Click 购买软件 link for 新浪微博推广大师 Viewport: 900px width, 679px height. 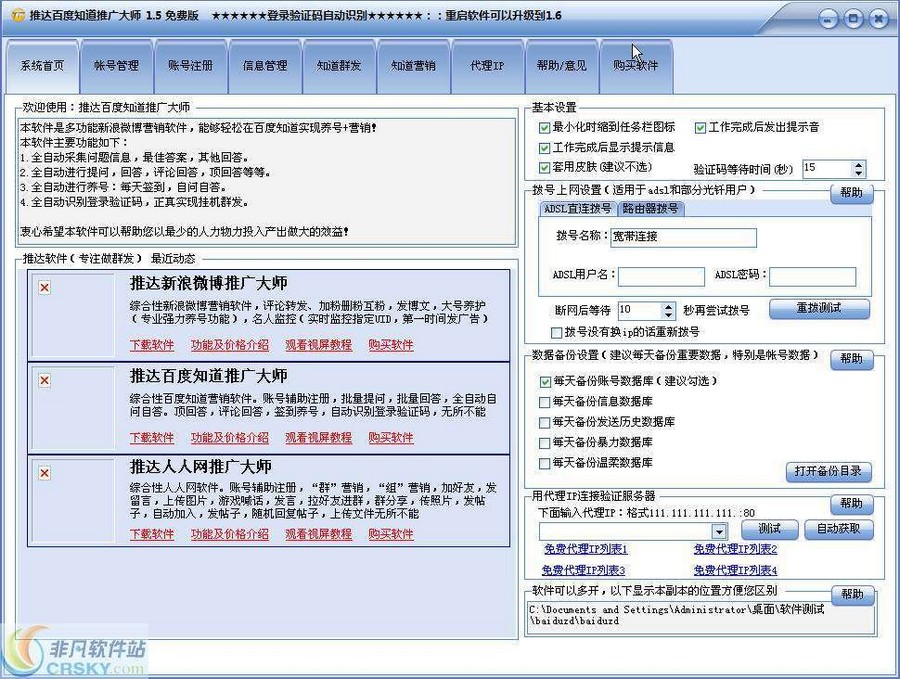point(391,345)
